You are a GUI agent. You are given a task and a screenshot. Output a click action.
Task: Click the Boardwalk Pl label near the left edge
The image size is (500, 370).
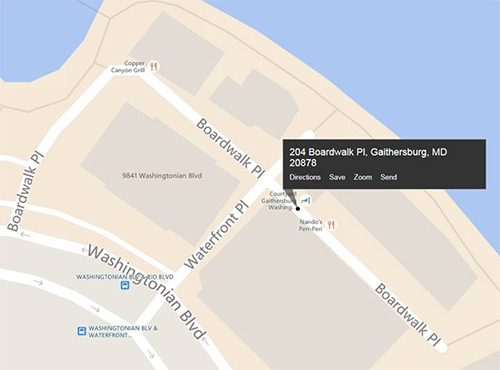pyautogui.click(x=25, y=191)
